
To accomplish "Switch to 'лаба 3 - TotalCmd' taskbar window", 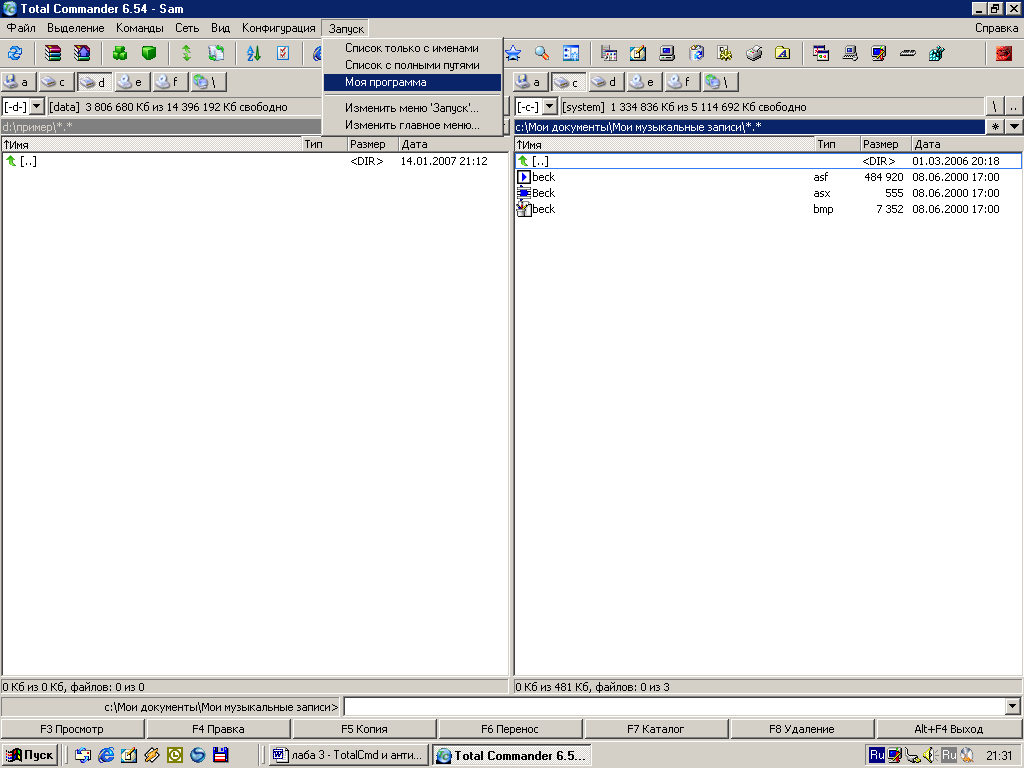I will click(x=349, y=755).
